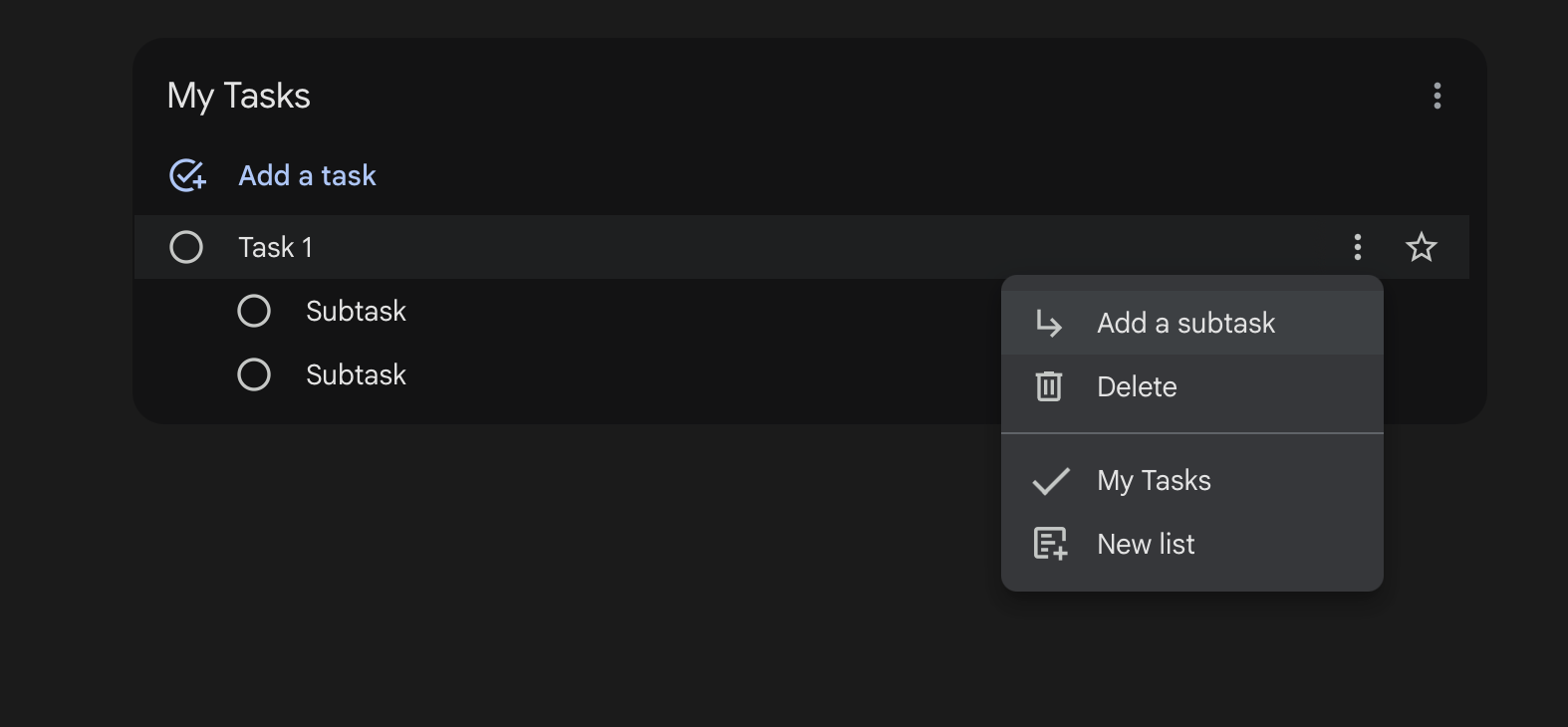Choose "New list" from the menu
Image resolution: width=1568 pixels, height=727 pixels.
(x=1146, y=544)
